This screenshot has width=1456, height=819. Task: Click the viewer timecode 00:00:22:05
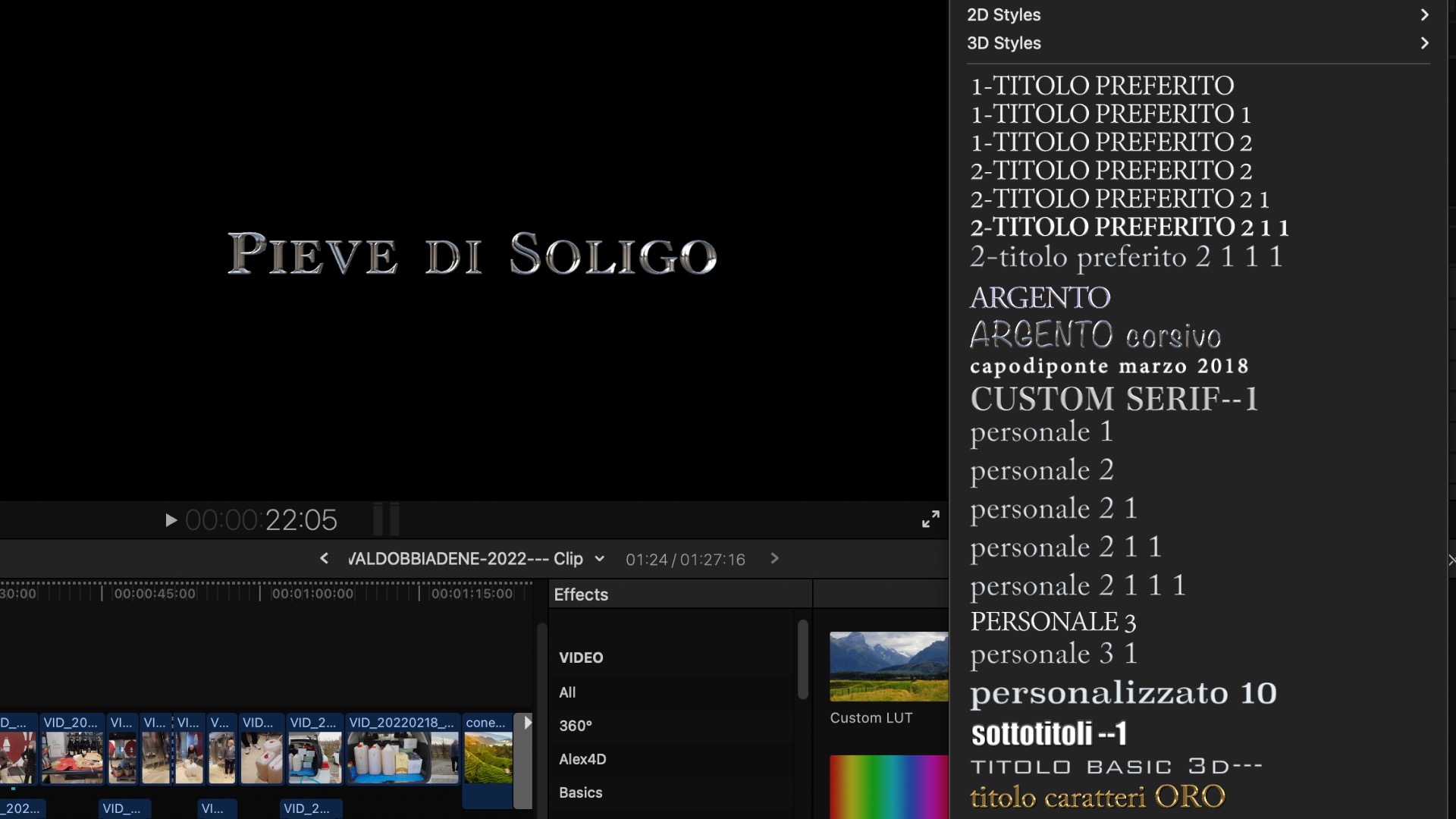[261, 520]
